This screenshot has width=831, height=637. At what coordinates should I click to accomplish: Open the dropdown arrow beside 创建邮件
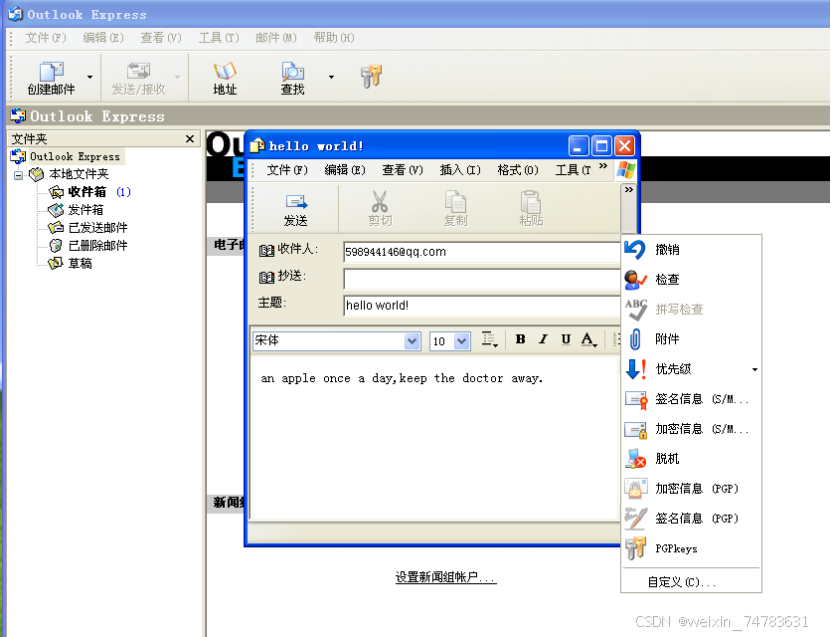(x=90, y=77)
